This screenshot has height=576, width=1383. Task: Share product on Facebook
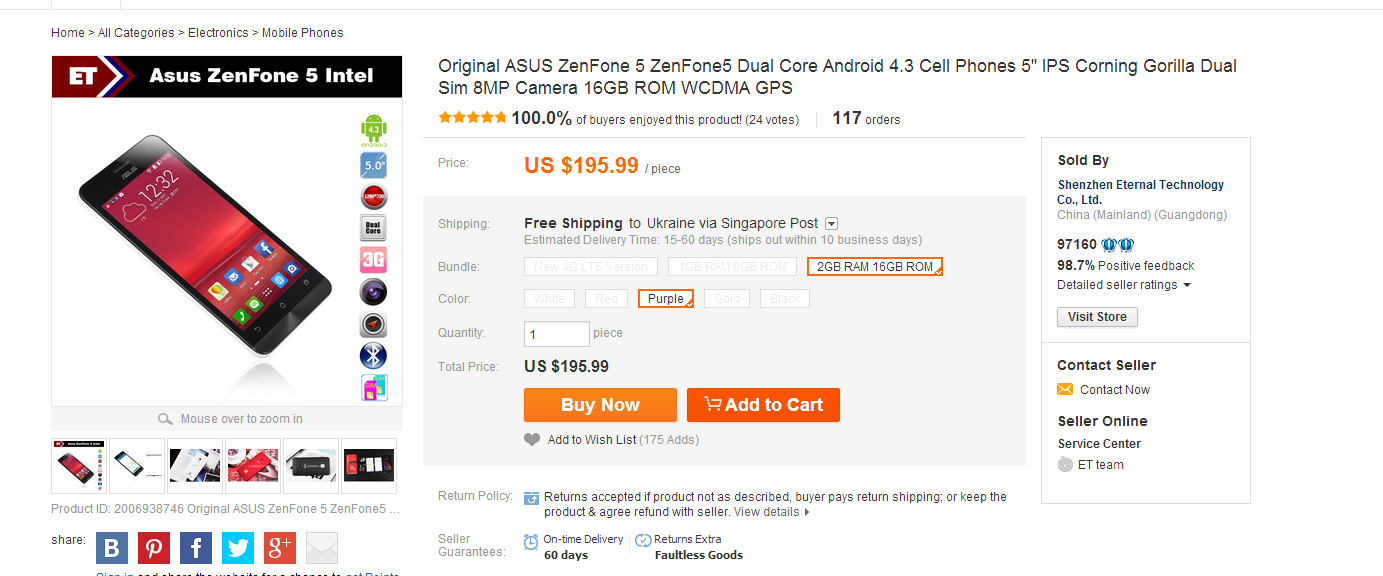(x=196, y=548)
